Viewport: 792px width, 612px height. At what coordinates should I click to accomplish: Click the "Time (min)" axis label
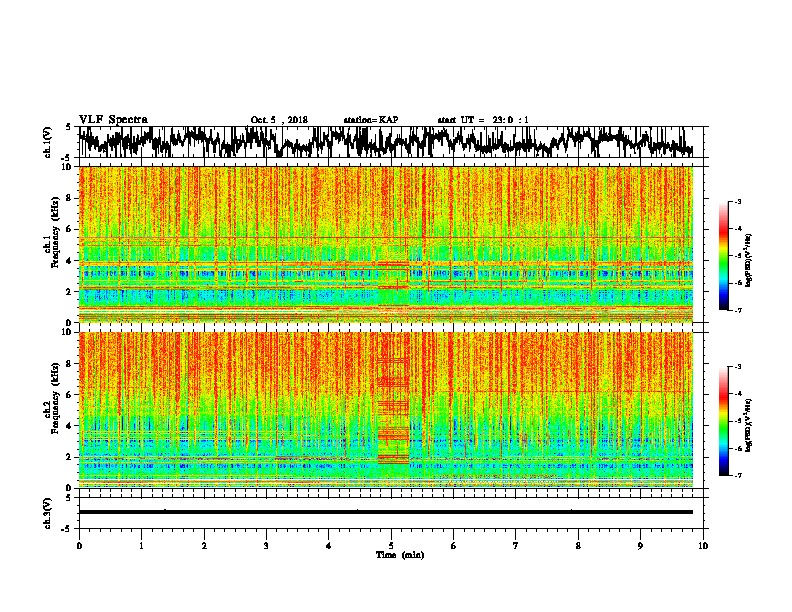pos(400,555)
